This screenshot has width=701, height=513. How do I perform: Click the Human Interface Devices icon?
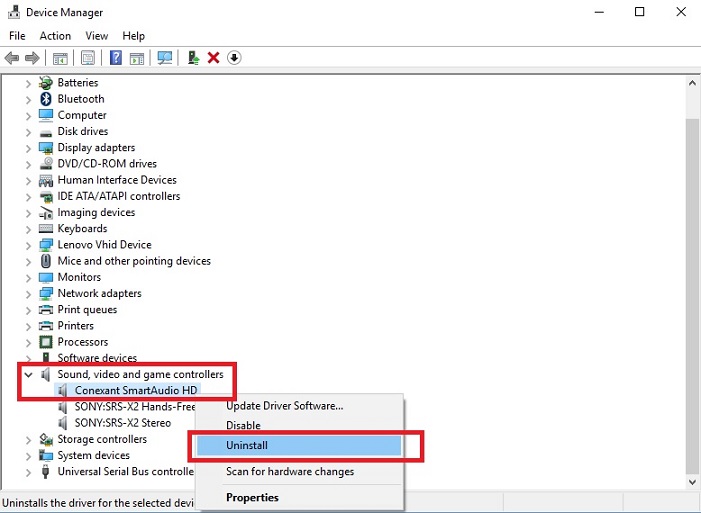tap(46, 180)
